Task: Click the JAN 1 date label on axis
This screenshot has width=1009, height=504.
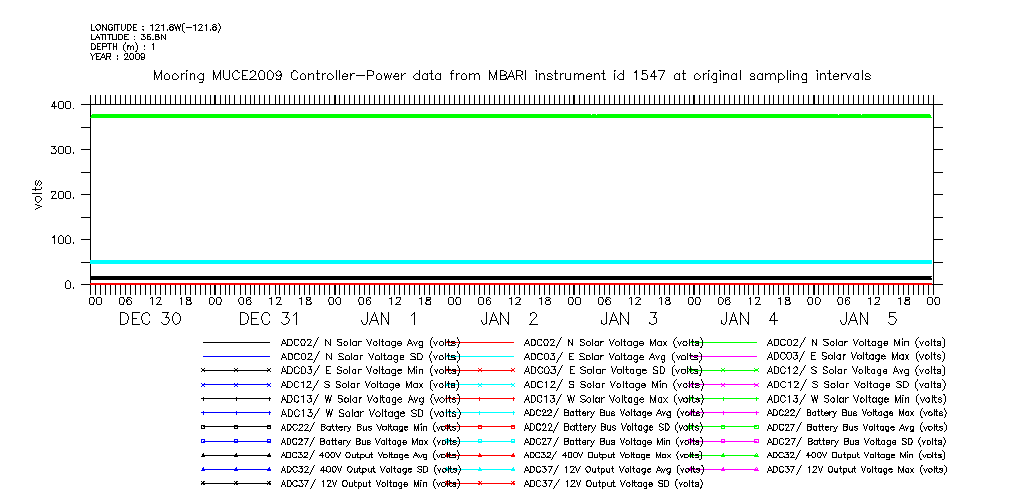Action: tap(389, 319)
